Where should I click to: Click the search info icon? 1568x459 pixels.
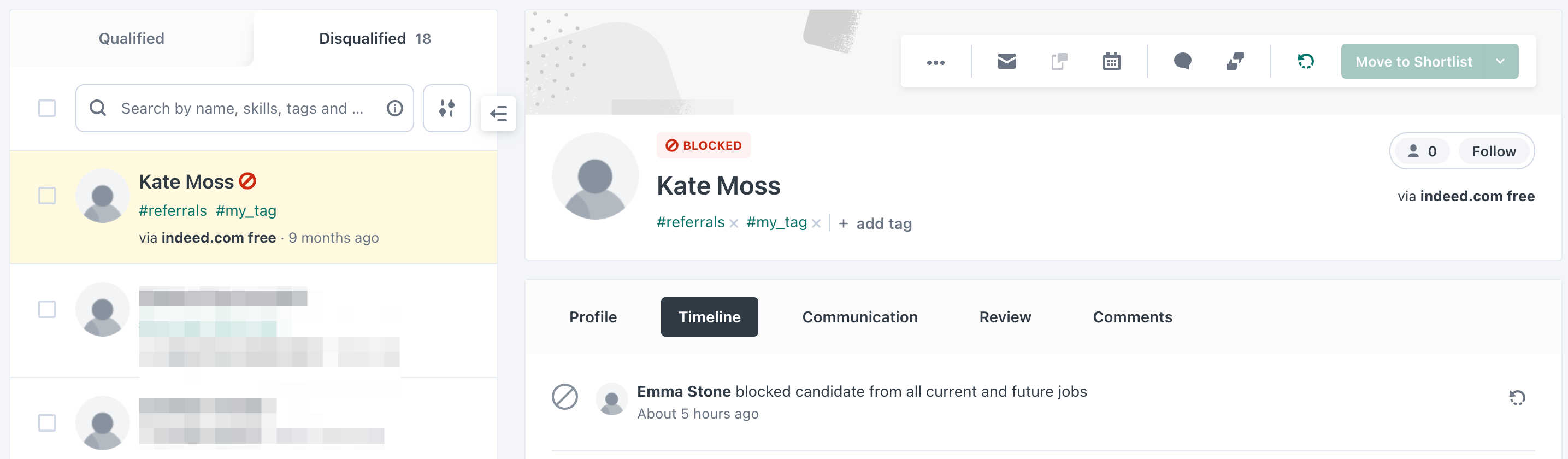coord(395,108)
